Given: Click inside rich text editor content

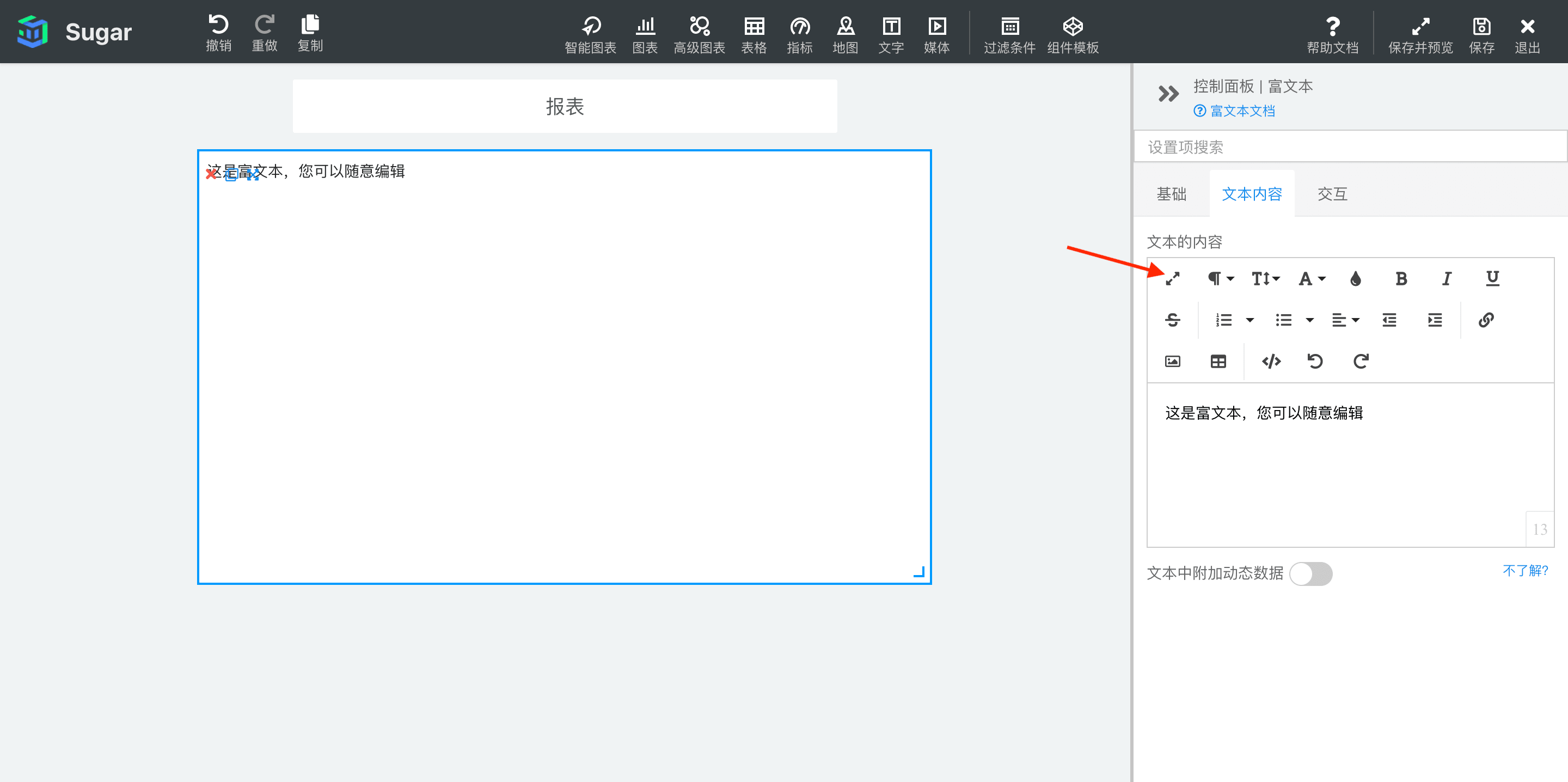Looking at the screenshot, I should click(1350, 465).
